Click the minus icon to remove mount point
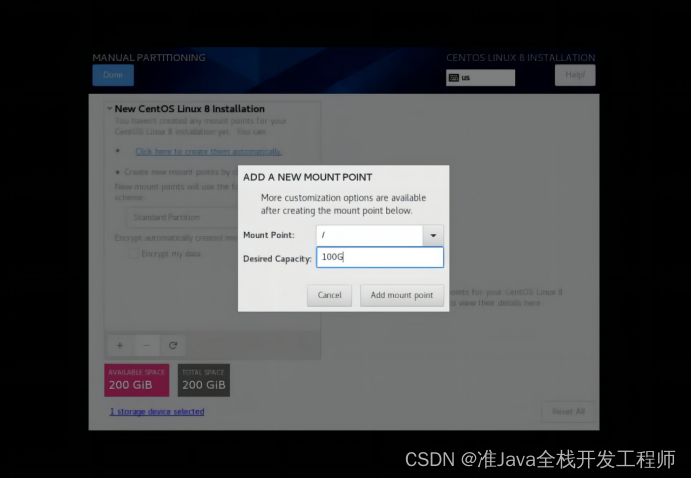The width and height of the screenshot is (692, 479). coord(146,345)
